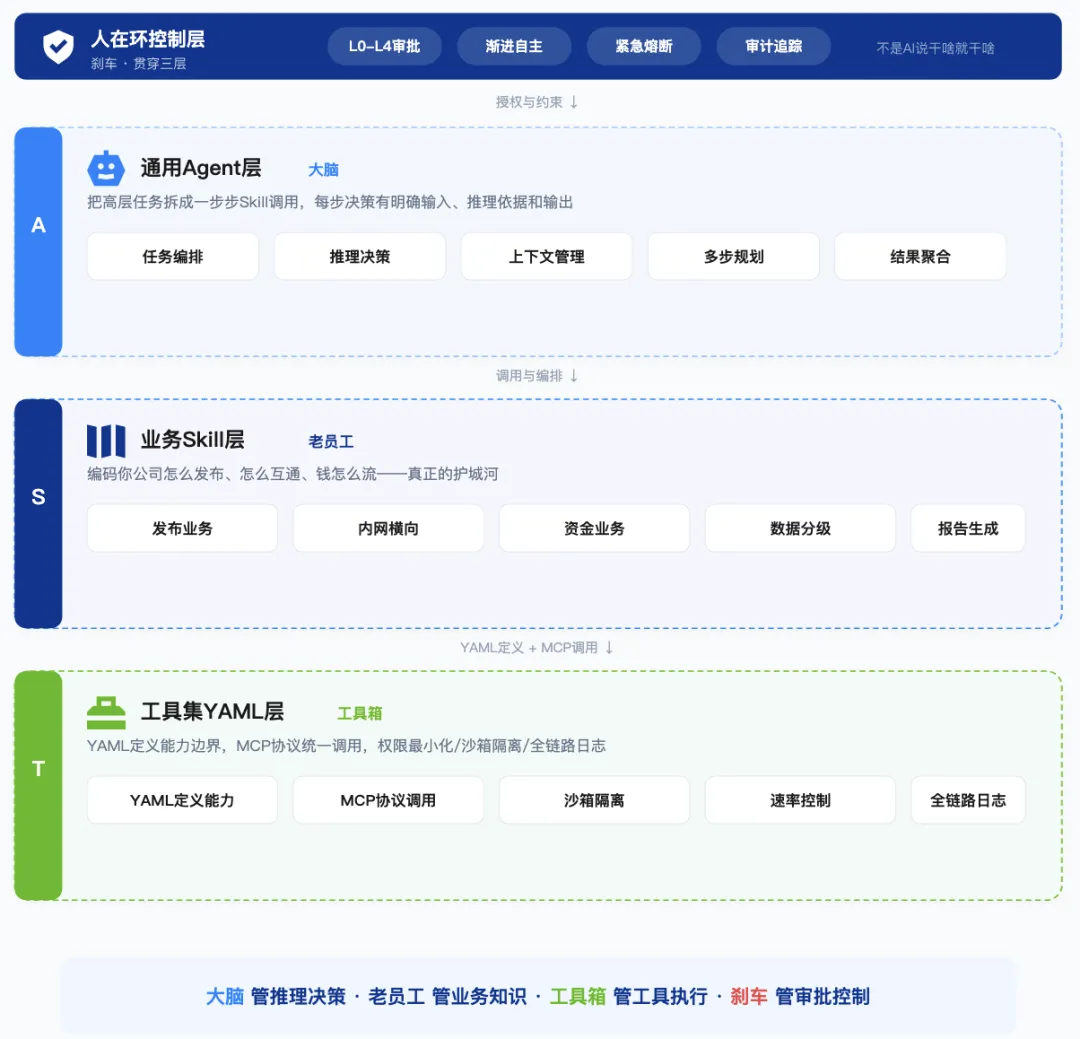Select the 数据分级 card
The image size is (1080, 1039).
(x=800, y=528)
